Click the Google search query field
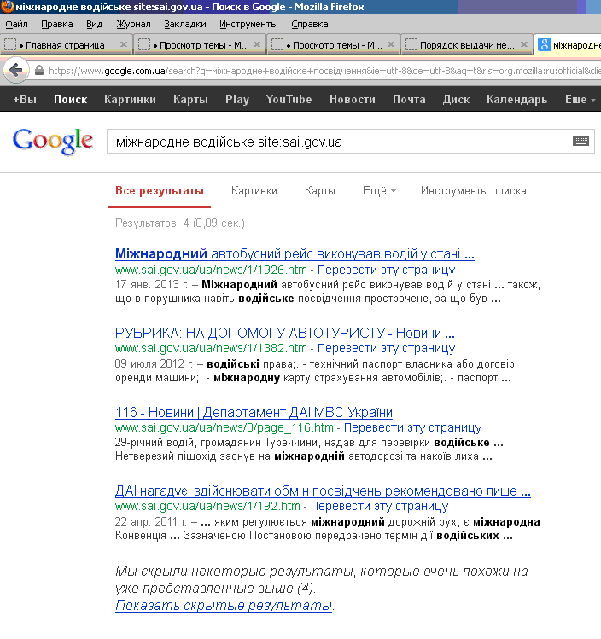 tap(338, 142)
